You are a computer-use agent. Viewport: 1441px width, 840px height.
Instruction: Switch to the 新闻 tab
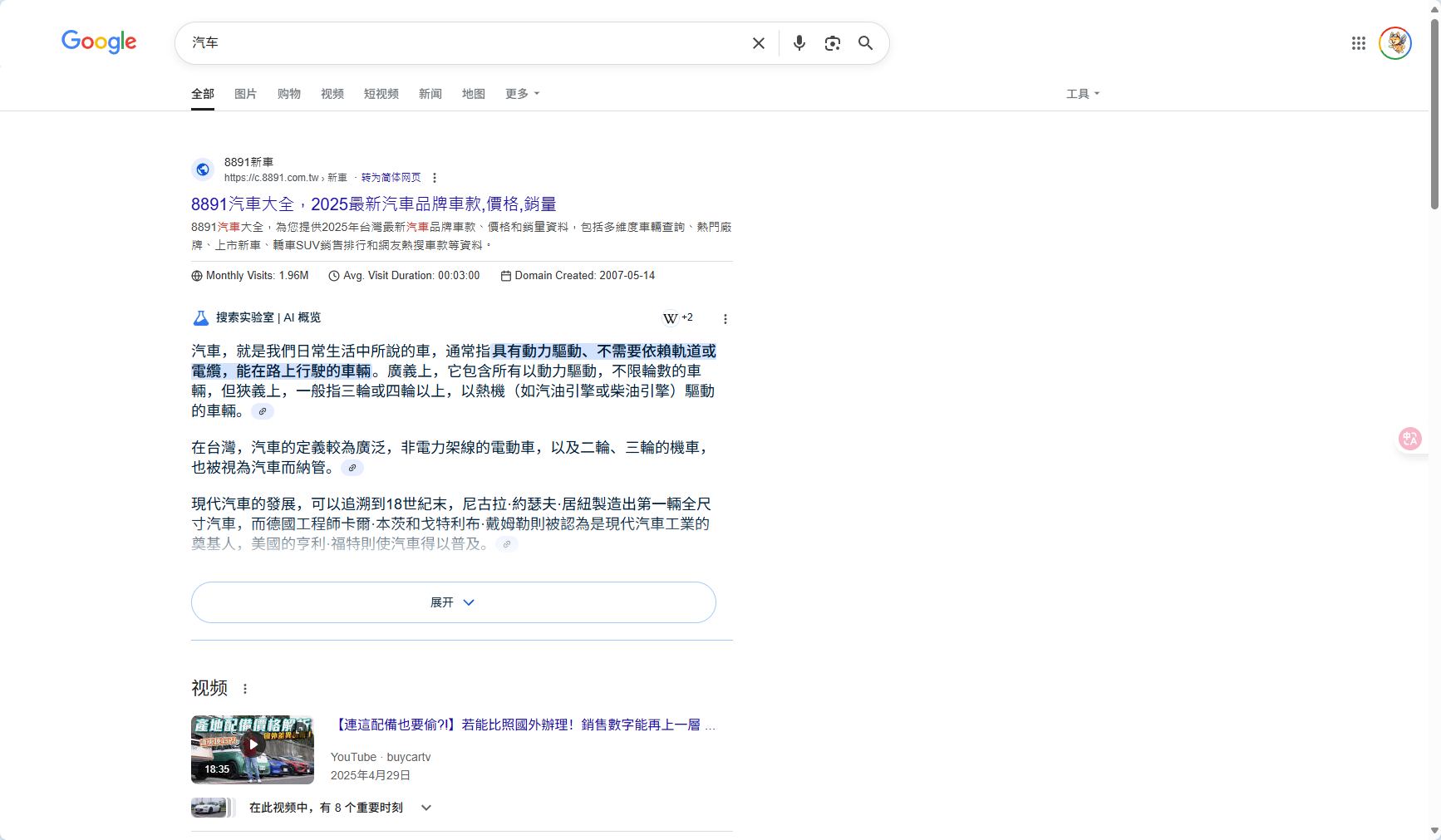430,94
